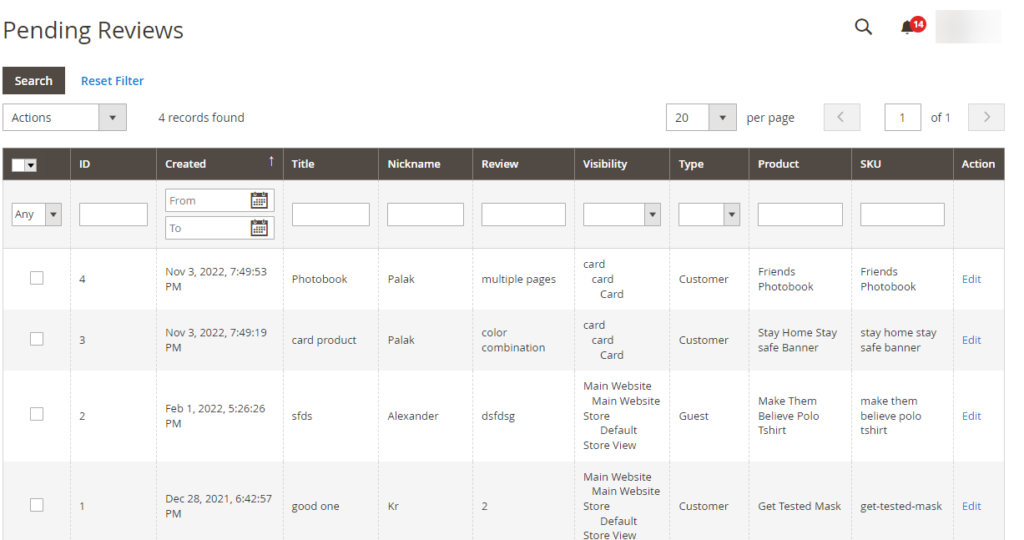Select checkbox for review ID 3
The image size is (1024, 540).
pyautogui.click(x=37, y=340)
